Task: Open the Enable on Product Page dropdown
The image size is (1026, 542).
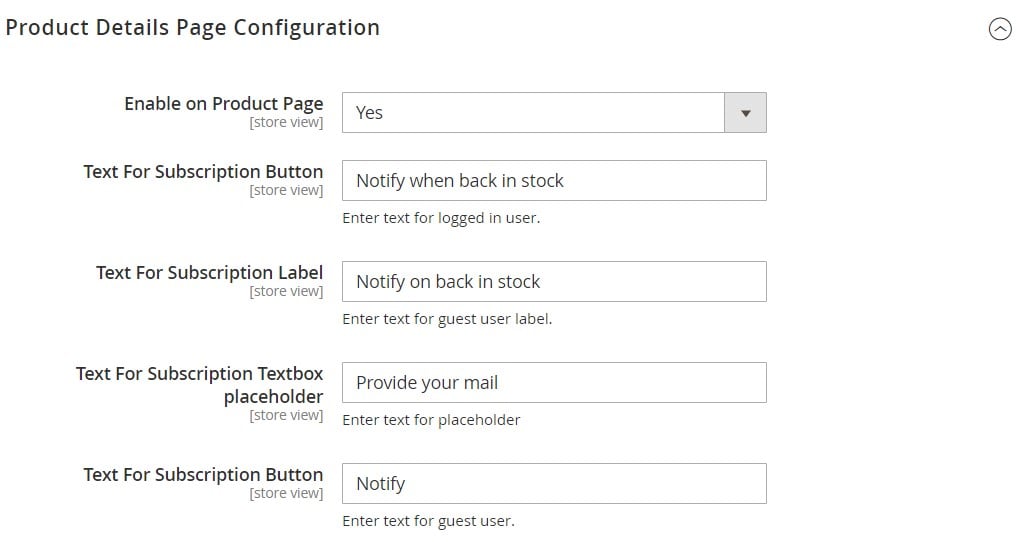Action: 554,113
